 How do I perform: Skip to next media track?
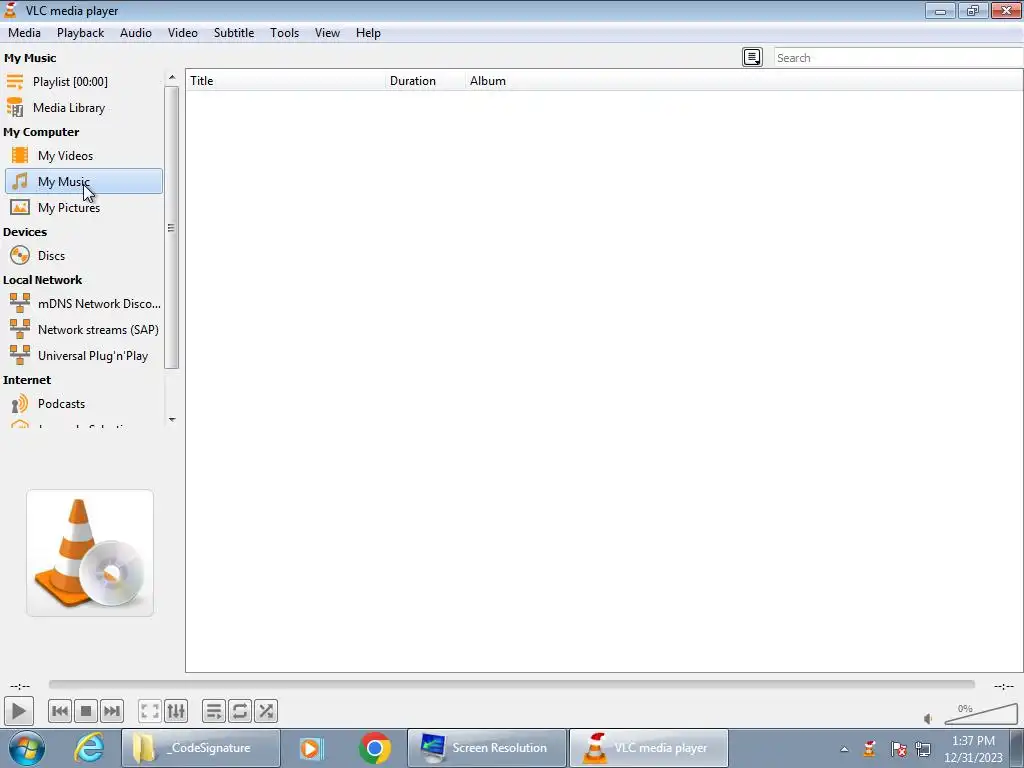112,711
